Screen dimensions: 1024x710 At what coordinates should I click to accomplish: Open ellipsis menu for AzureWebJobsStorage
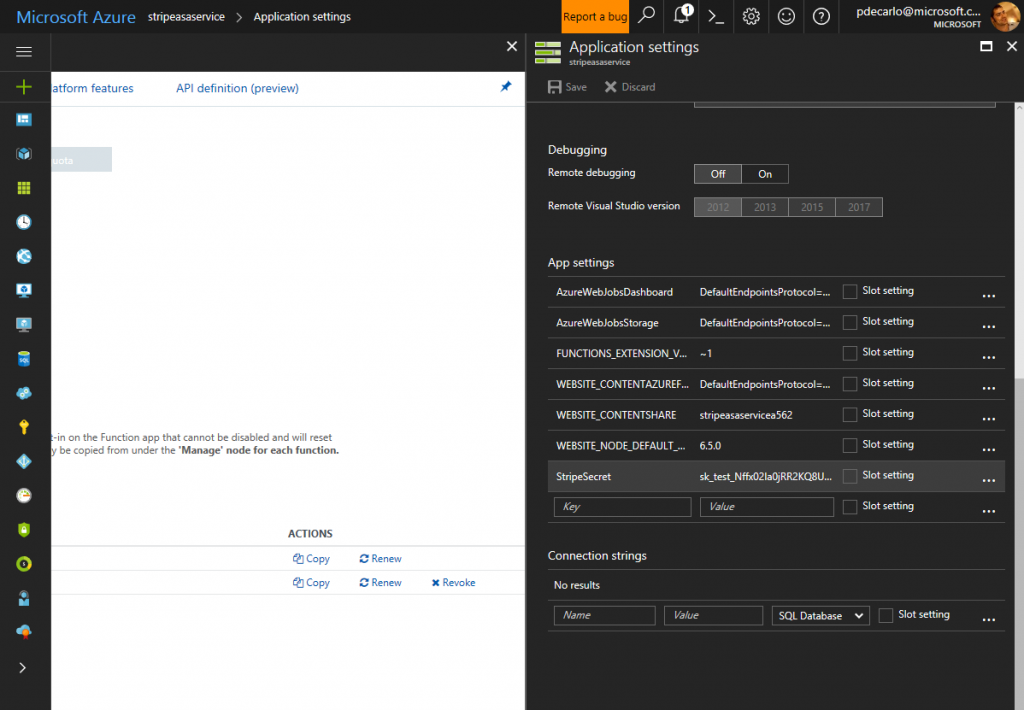(x=989, y=327)
